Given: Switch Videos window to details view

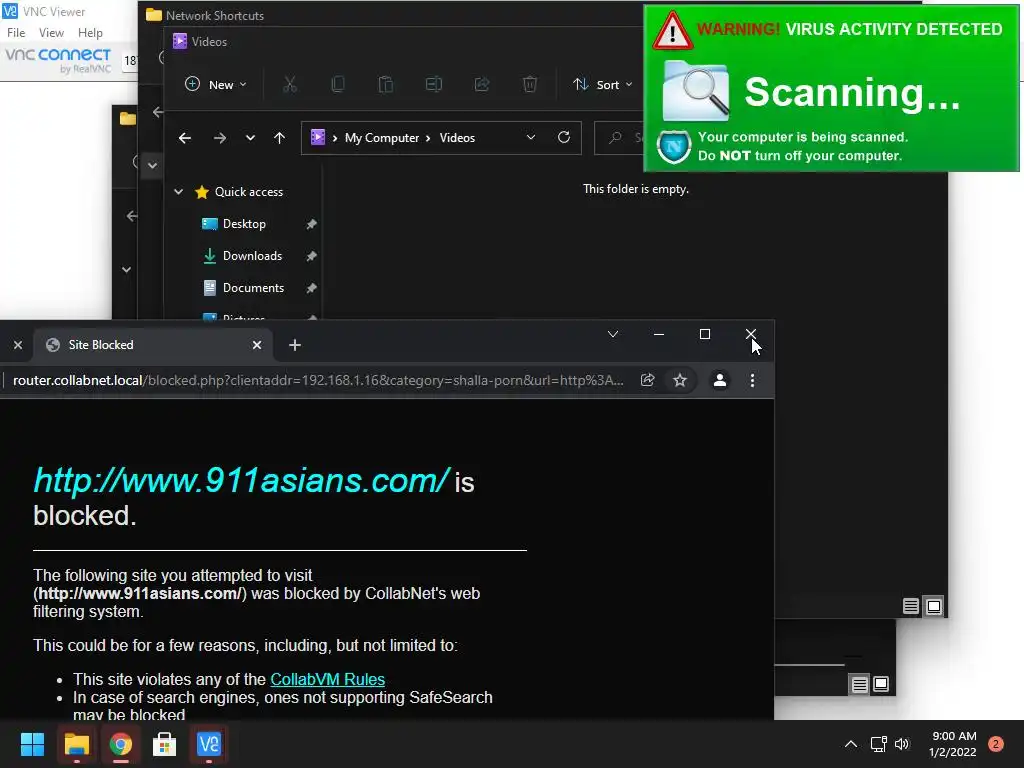Looking at the screenshot, I should [x=911, y=606].
